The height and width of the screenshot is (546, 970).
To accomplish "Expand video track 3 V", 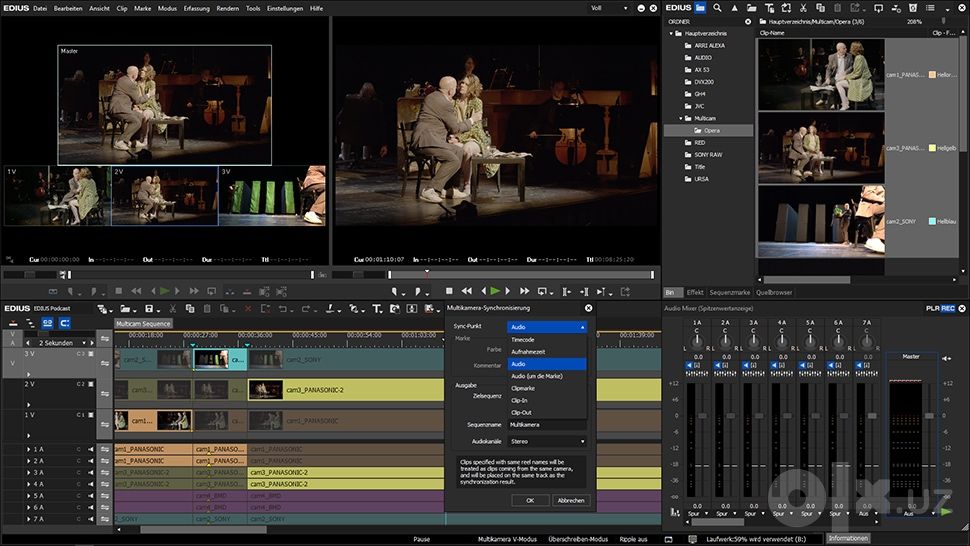I will tap(28, 374).
